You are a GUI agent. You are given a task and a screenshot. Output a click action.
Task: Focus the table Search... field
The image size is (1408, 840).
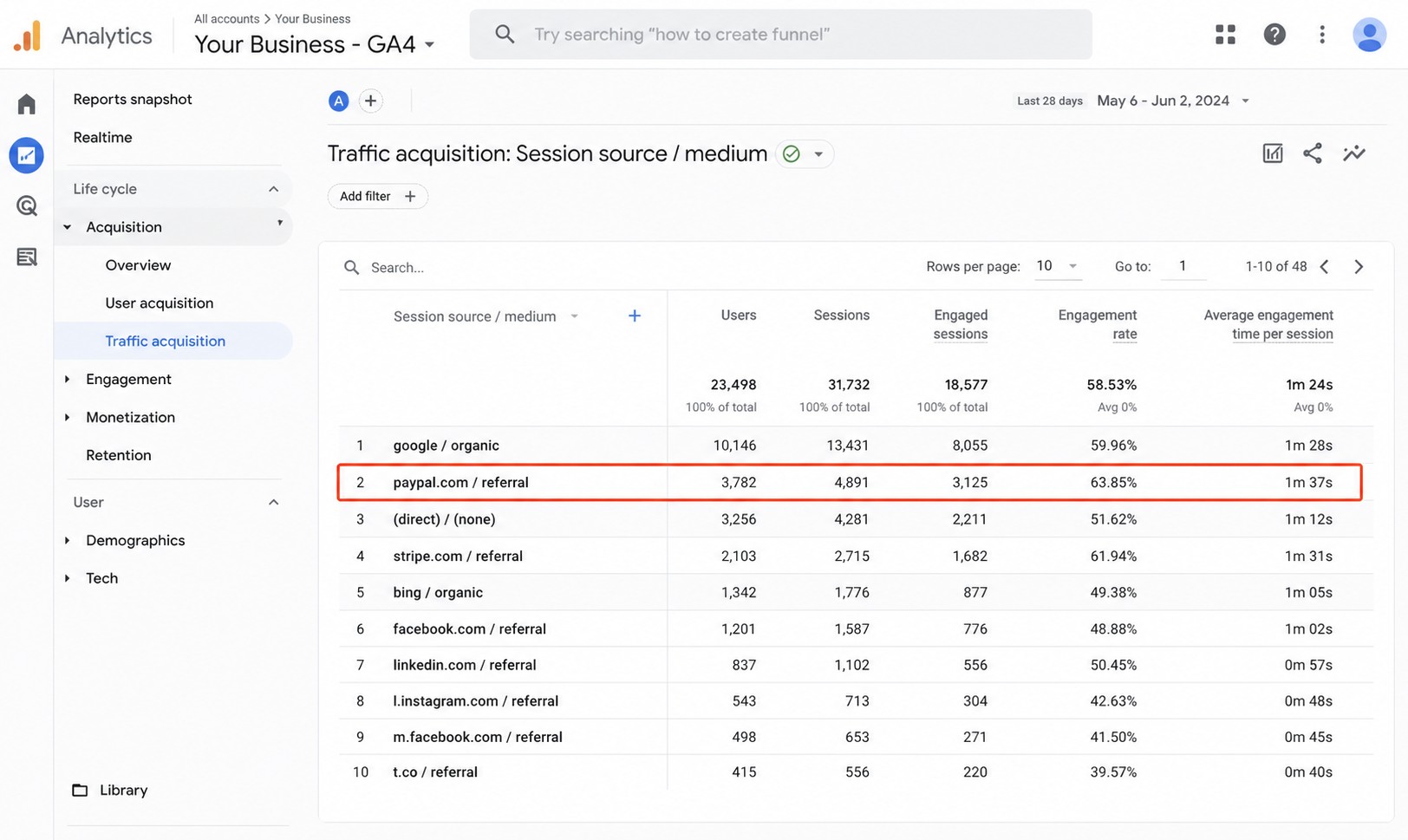point(397,268)
